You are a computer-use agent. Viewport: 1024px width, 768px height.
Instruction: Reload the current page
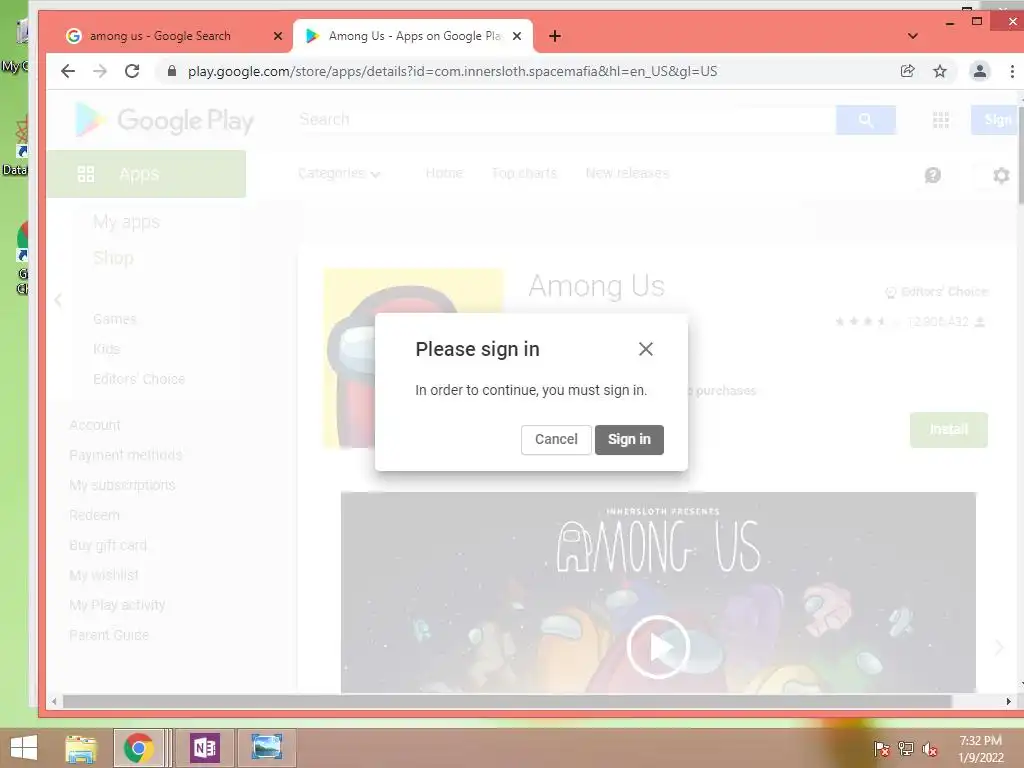coord(132,71)
